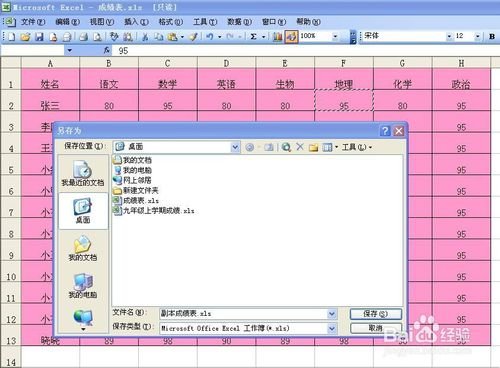Click the AutoSum sigma icon

point(254,37)
